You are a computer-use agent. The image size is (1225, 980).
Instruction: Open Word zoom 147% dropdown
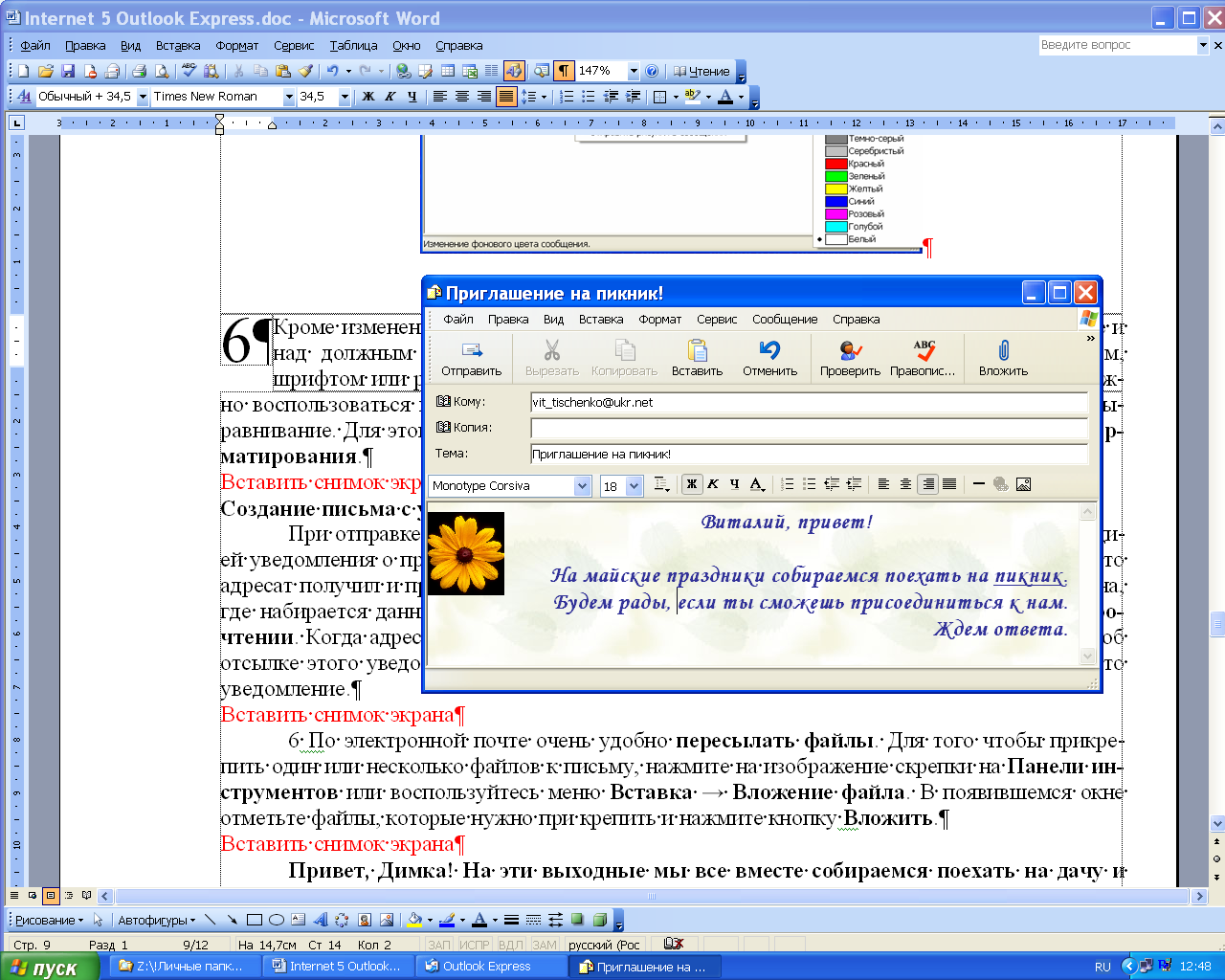click(633, 71)
